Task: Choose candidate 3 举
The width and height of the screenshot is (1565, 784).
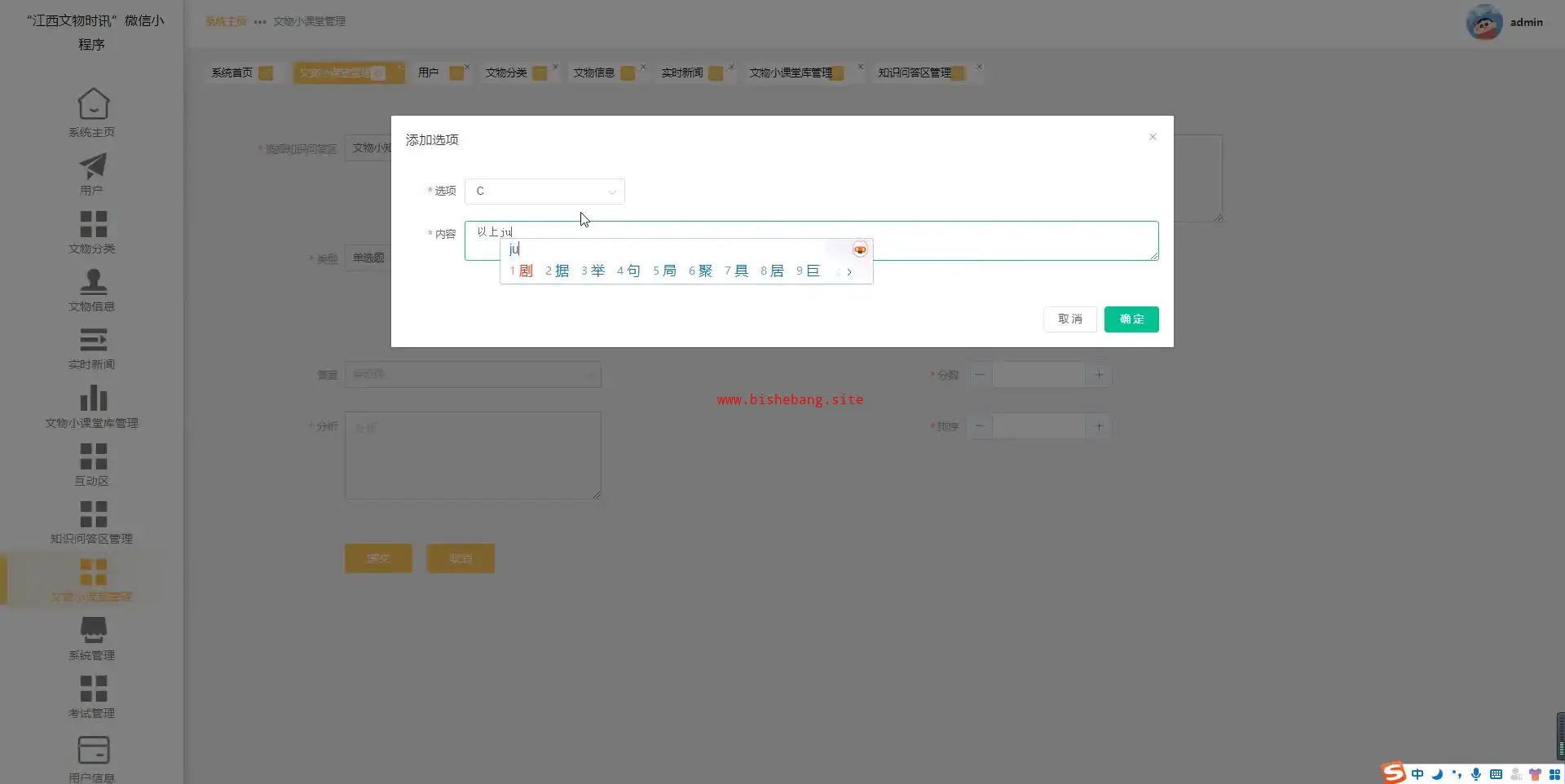Action: coord(593,271)
